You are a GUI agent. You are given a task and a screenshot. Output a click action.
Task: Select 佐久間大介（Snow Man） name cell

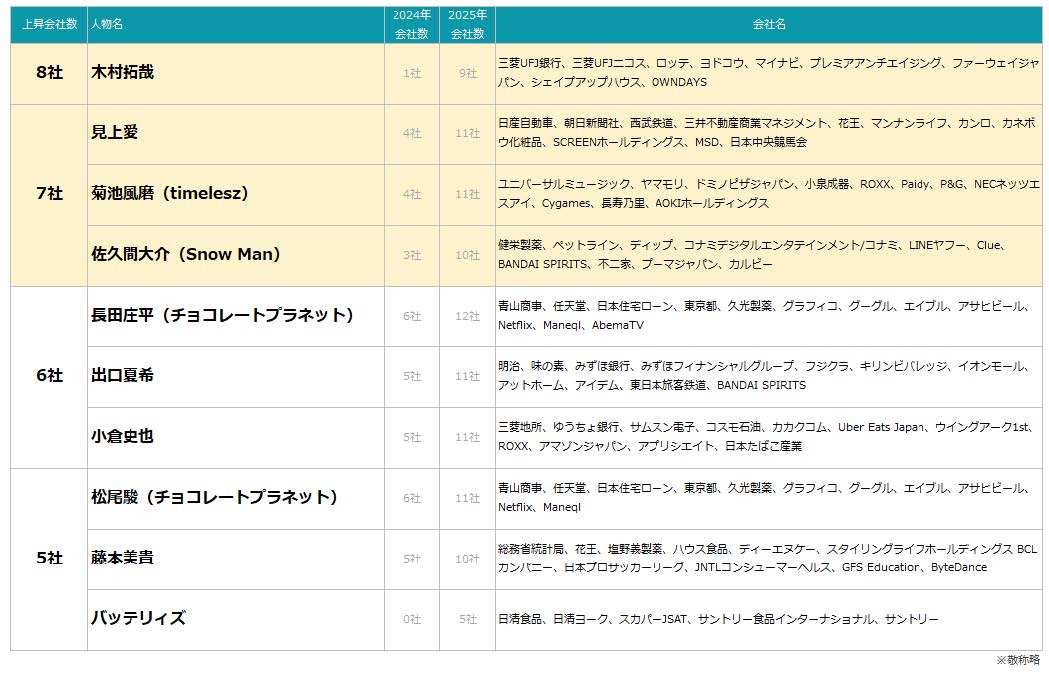click(x=186, y=255)
